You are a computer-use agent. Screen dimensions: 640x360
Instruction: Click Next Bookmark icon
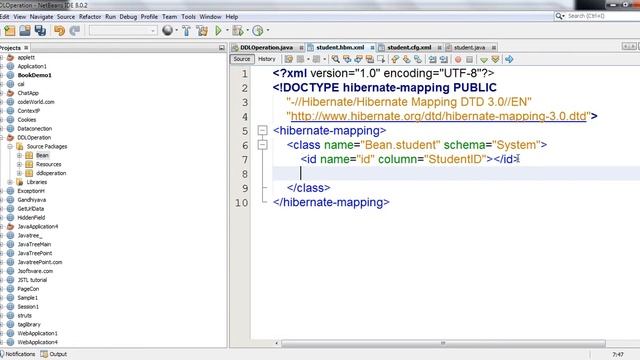pyautogui.click(x=406, y=59)
